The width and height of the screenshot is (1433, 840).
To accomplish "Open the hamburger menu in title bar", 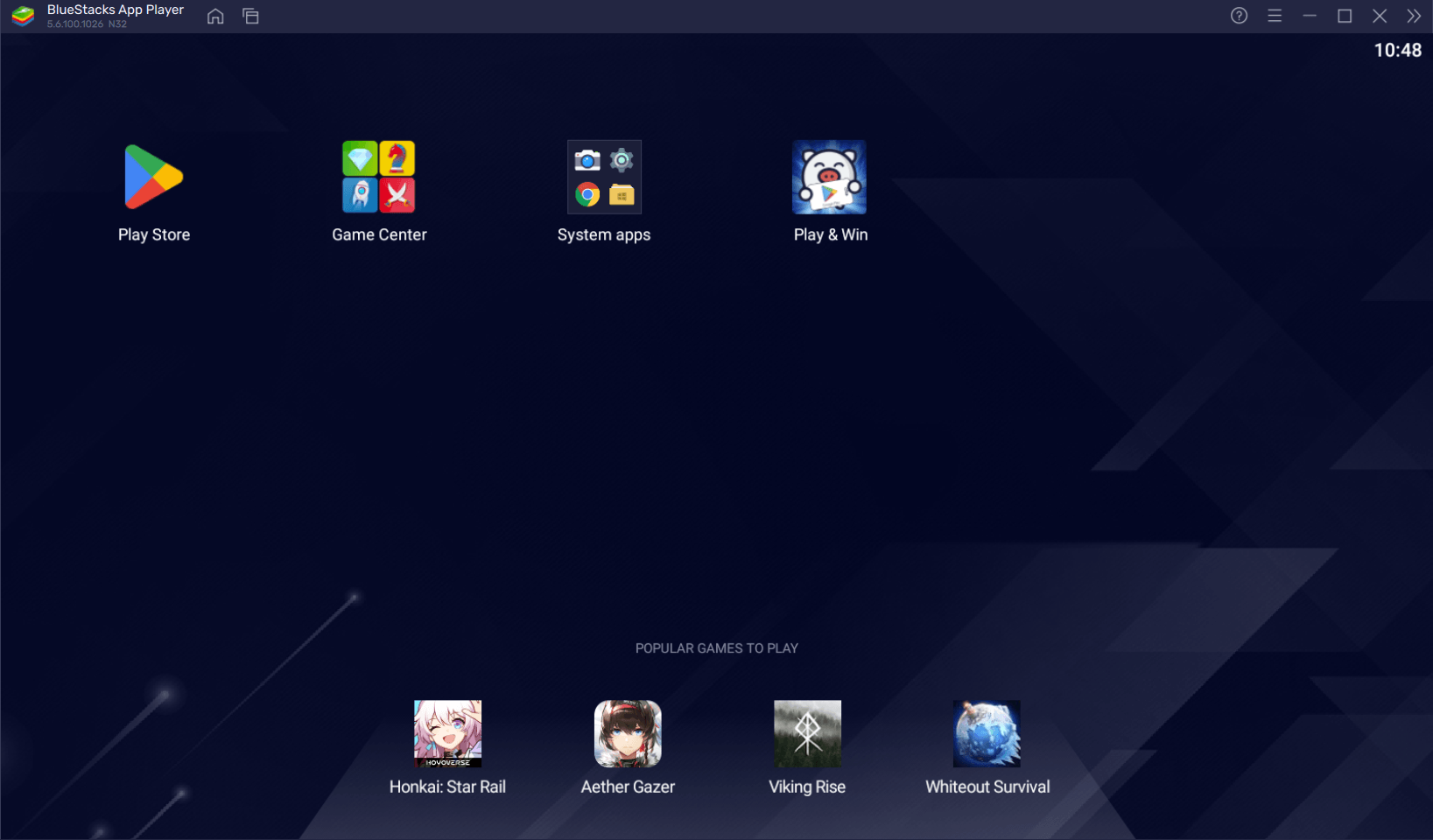I will coord(1275,16).
